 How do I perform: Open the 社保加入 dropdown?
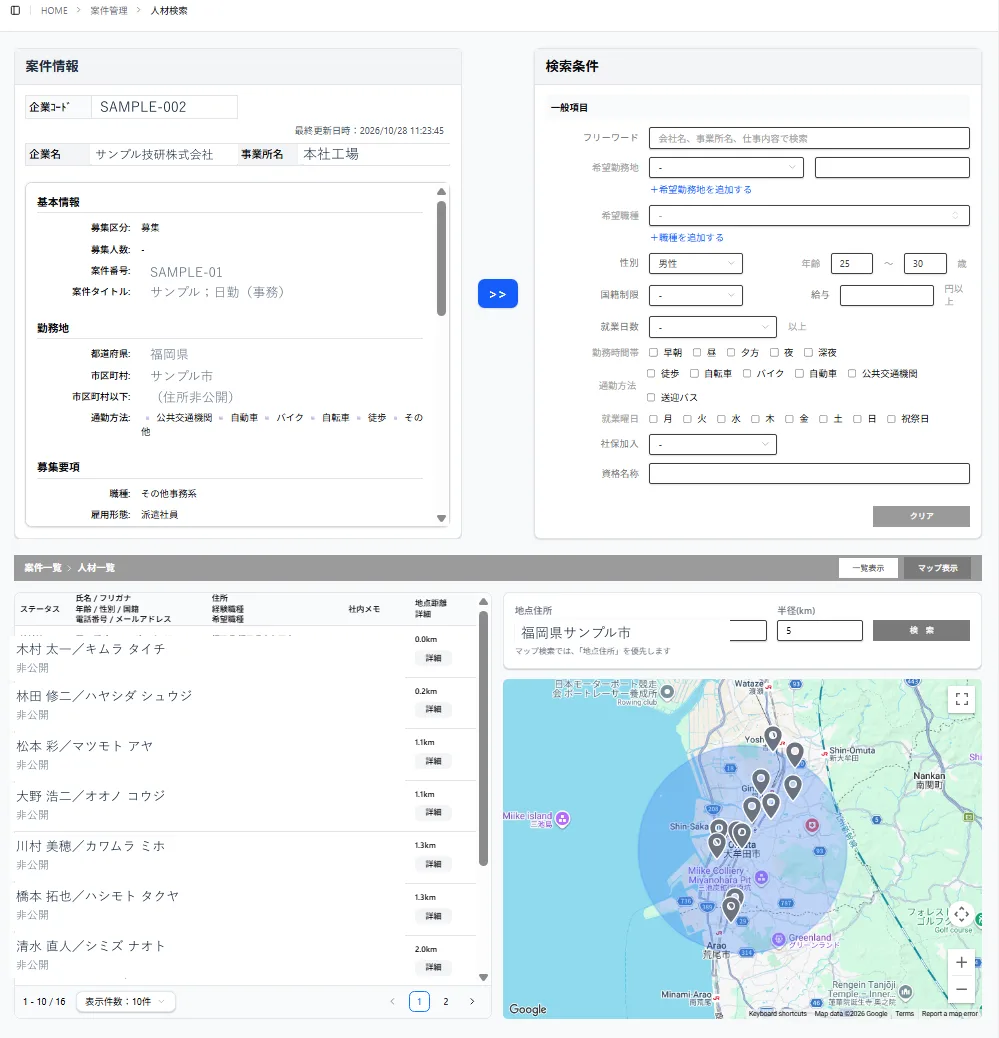tap(712, 444)
